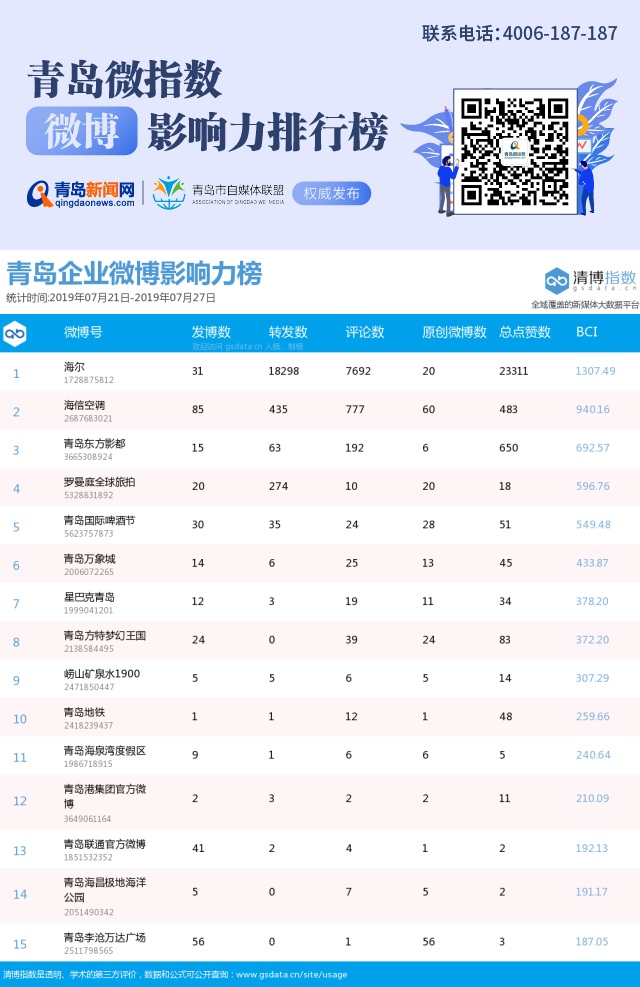Sort by the 评论数 column header
640x987 pixels.
[x=365, y=332]
